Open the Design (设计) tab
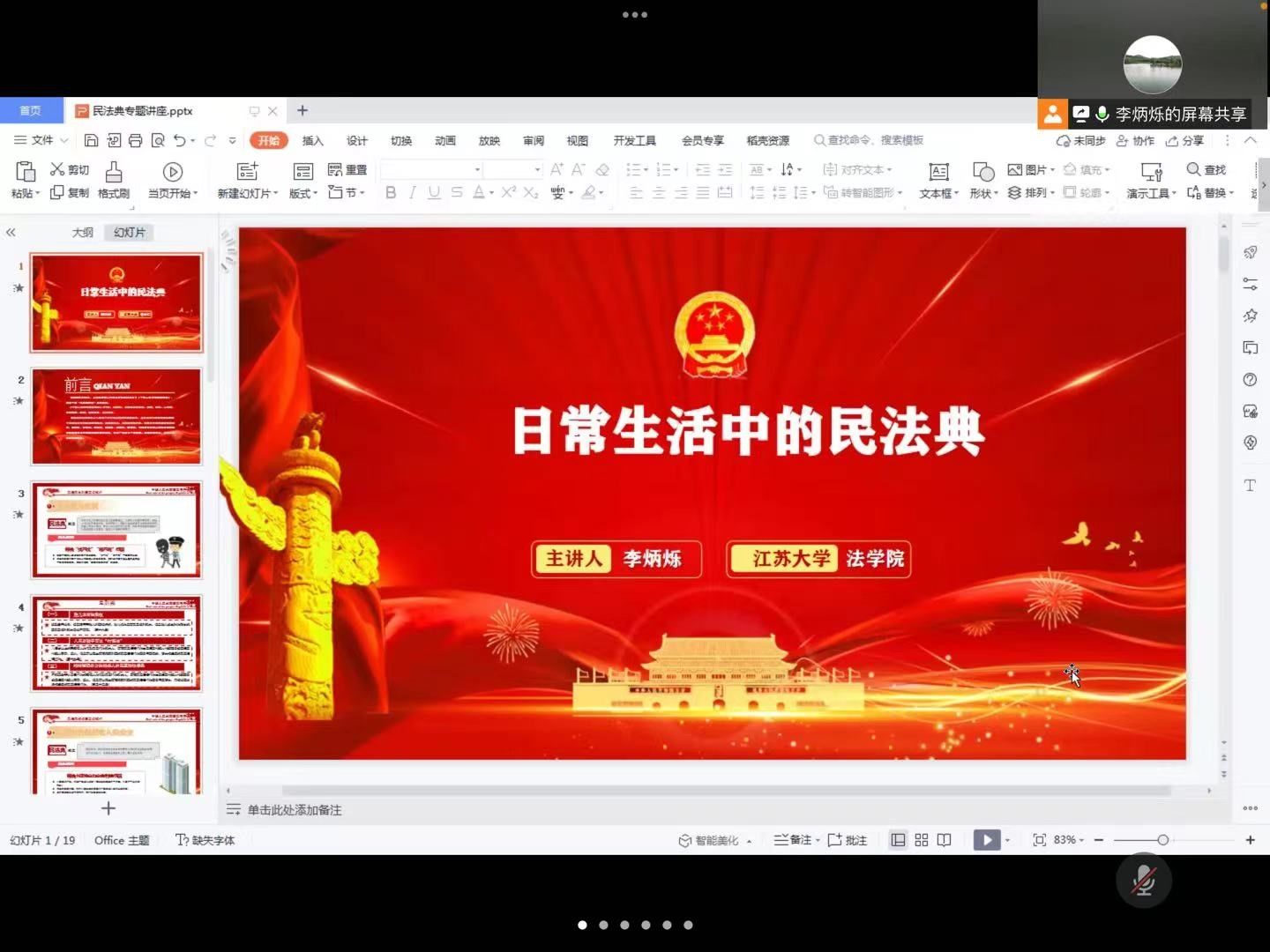Viewport: 1270px width, 952px height. pos(357,140)
